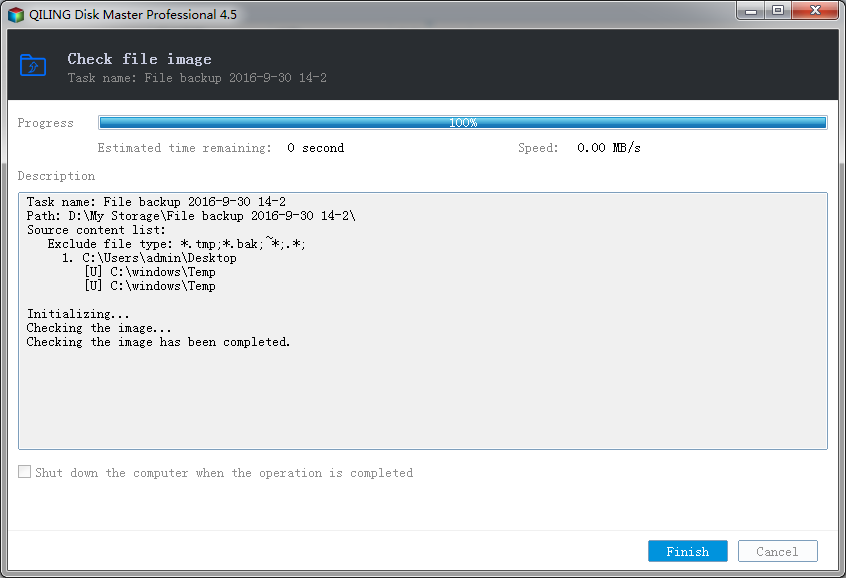This screenshot has height=578, width=846.
Task: Enable shut down computer when completed checkbox
Action: click(24, 472)
